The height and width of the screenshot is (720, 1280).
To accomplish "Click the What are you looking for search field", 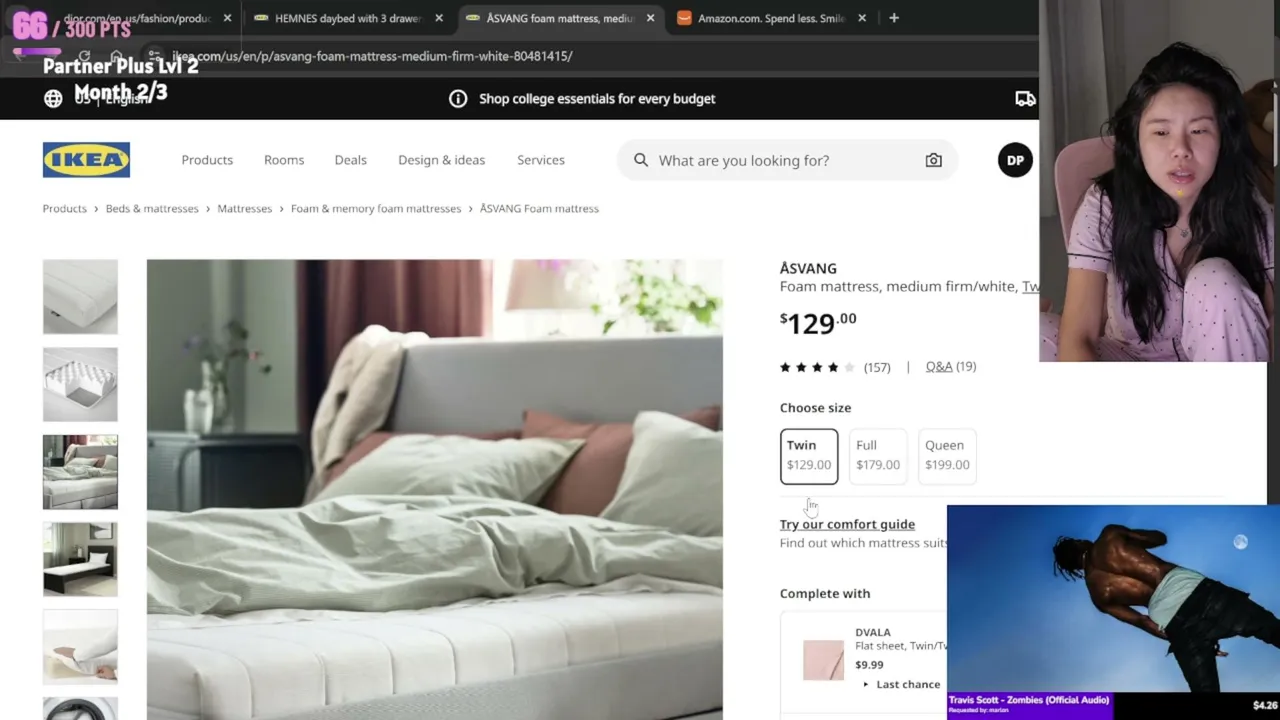I will coord(786,160).
